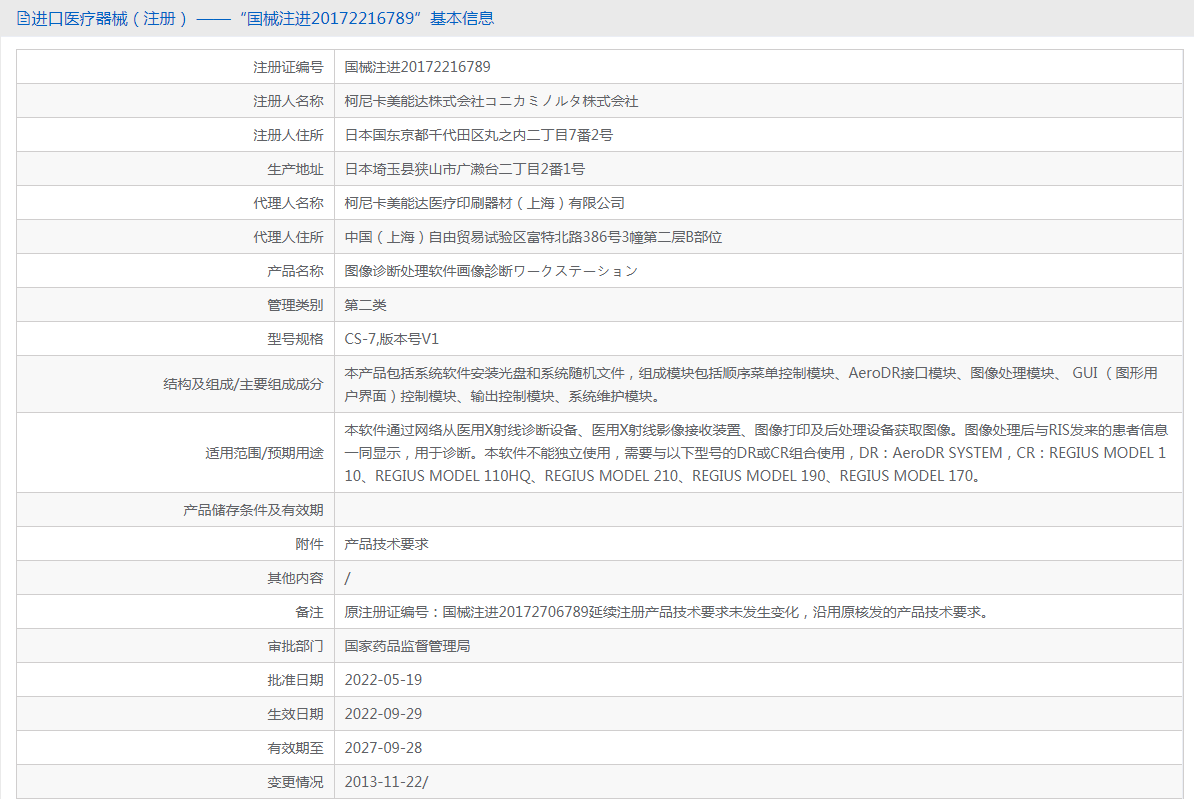Select registrant name 柯尼卡美能达株式会社コニカミノルタ株式会社

491,101
